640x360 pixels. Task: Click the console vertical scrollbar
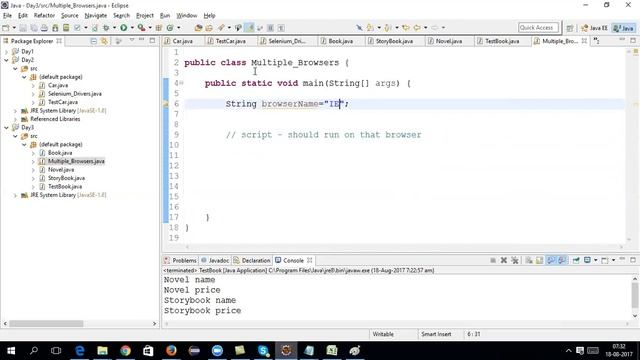click(635, 296)
